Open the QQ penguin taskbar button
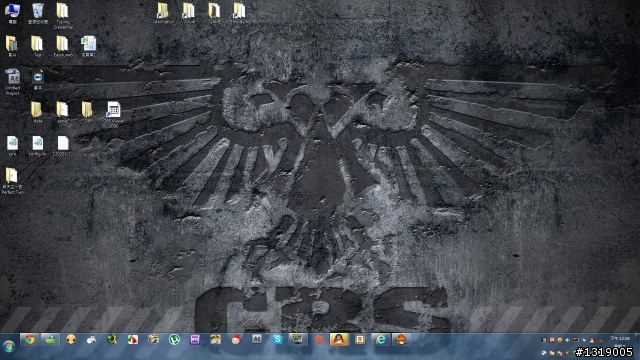Image resolution: width=640 pixels, height=360 pixels. point(339,339)
